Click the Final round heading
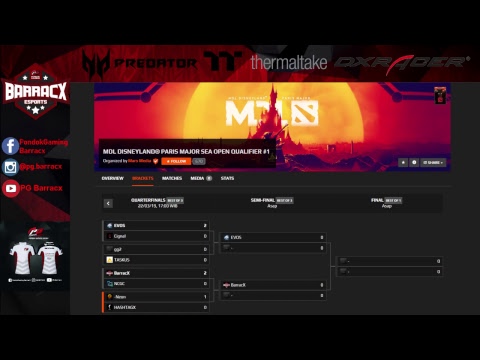This screenshot has width=480, height=360. tap(377, 200)
